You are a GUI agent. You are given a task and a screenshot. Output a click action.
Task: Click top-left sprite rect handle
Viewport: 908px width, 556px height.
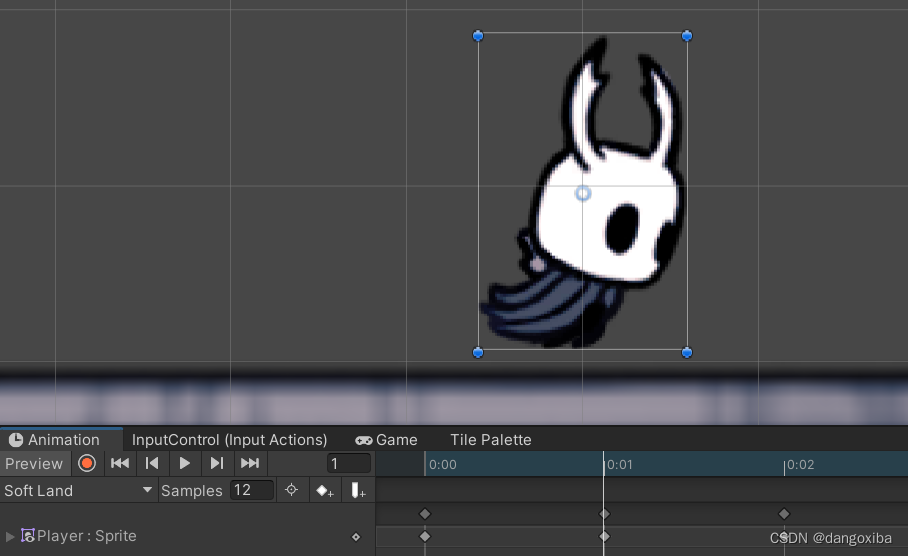coord(478,36)
